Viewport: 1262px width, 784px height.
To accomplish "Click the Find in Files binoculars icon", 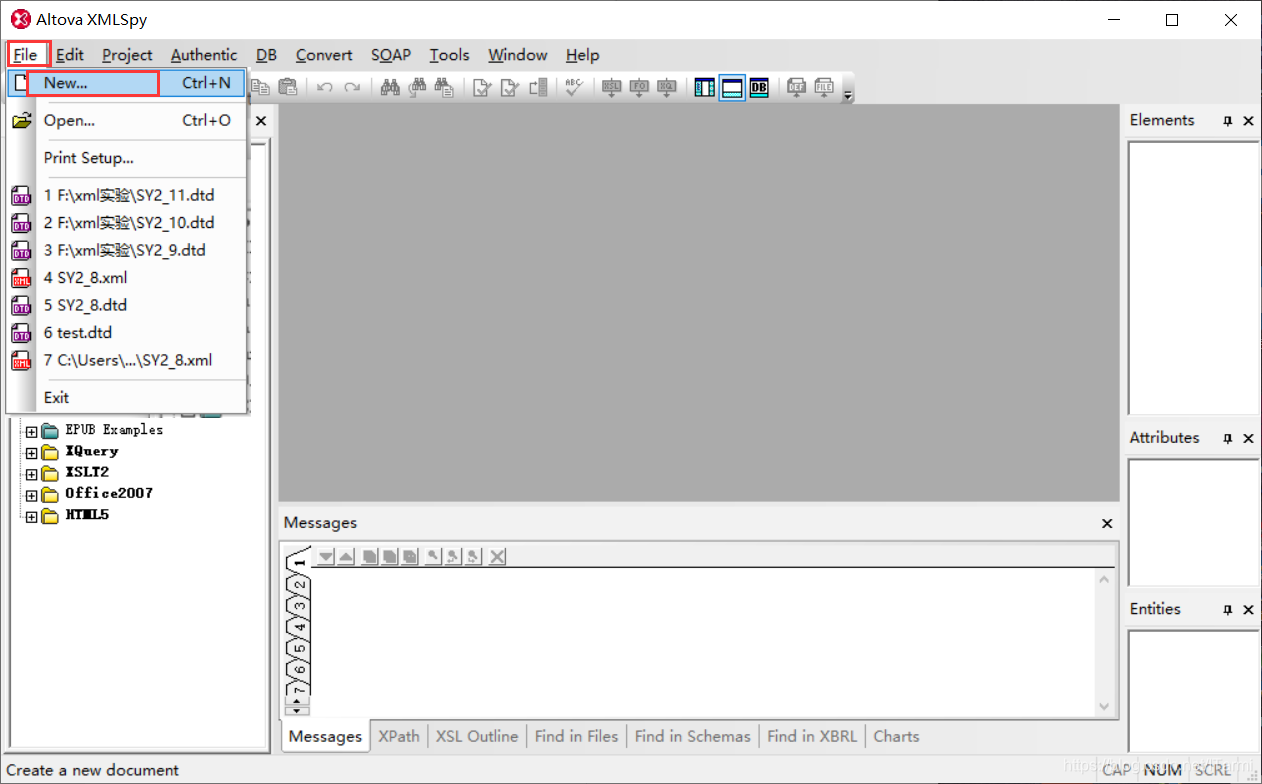I will pos(446,87).
